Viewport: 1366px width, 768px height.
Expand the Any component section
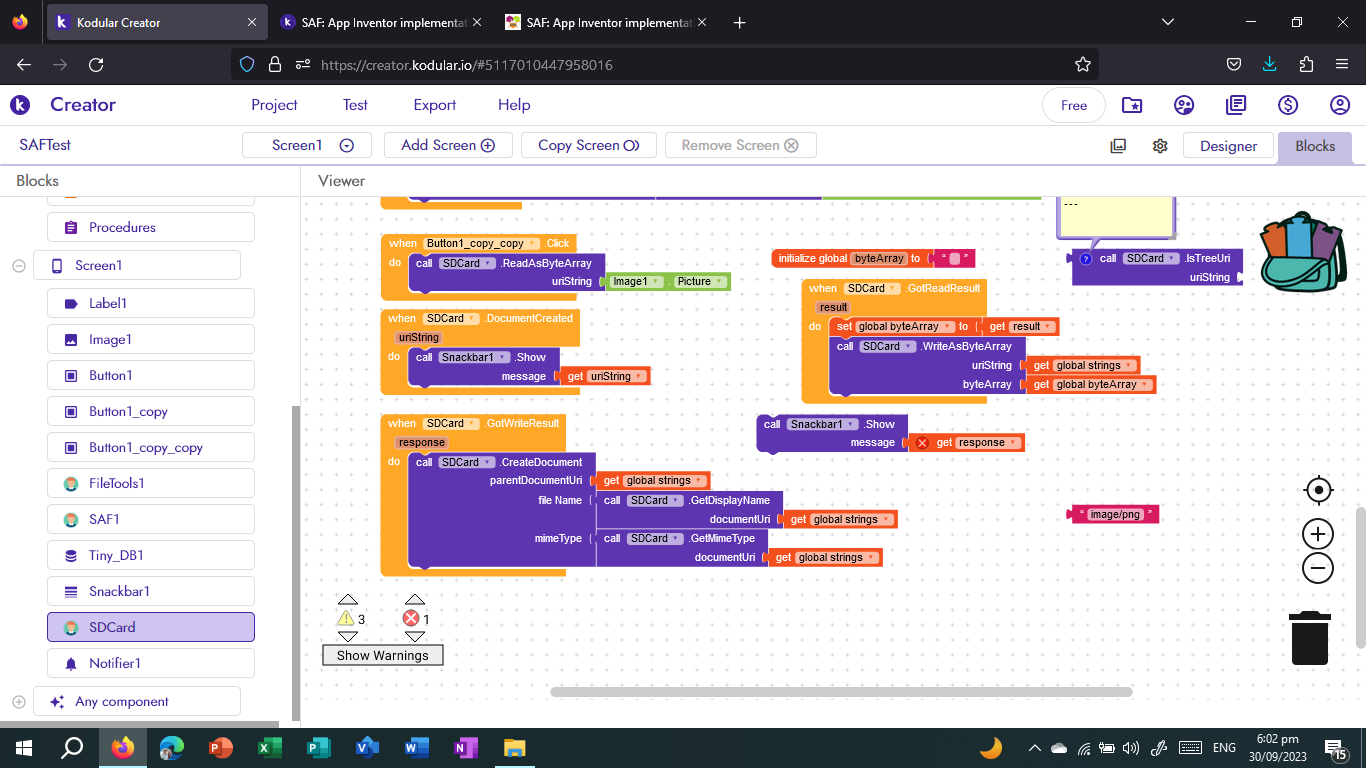[x=18, y=700]
